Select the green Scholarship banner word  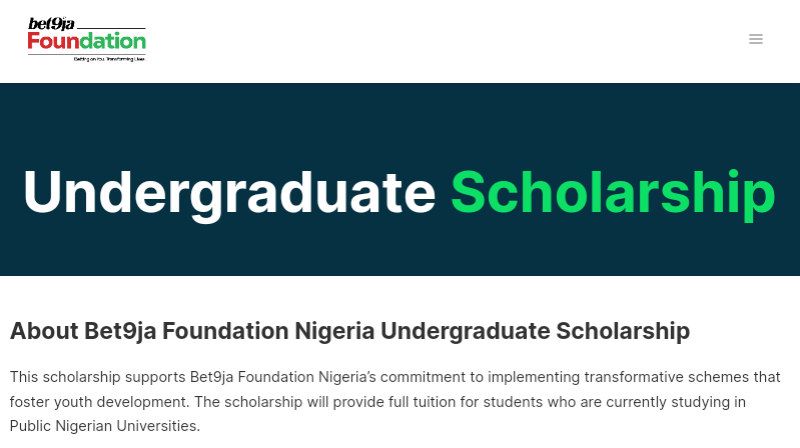(x=613, y=192)
